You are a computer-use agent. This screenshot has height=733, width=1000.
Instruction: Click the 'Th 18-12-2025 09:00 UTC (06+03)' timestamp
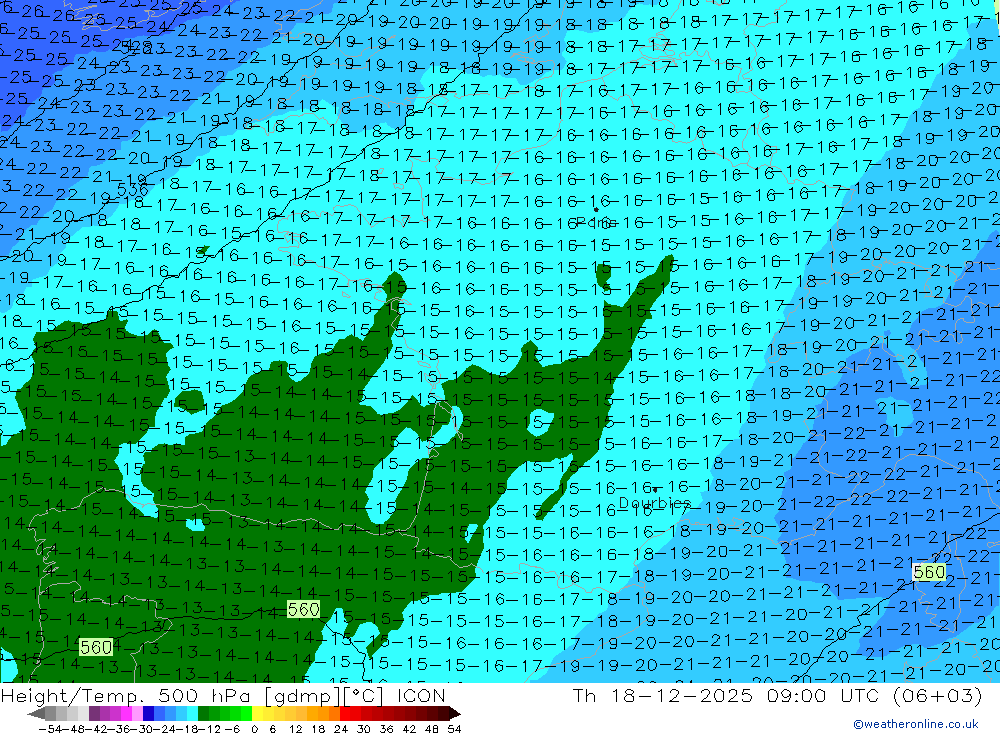(777, 696)
